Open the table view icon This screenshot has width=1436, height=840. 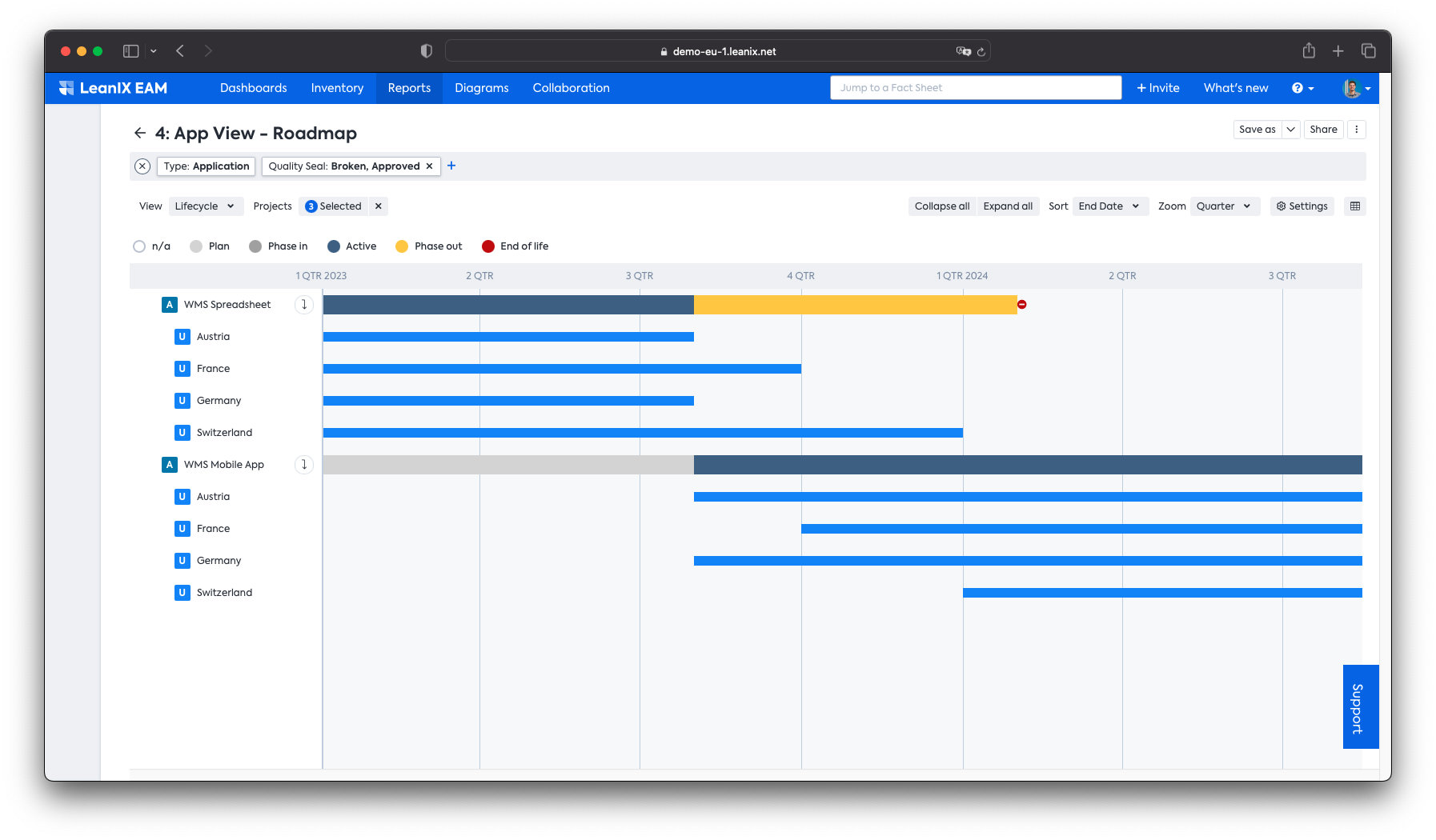[x=1355, y=206]
